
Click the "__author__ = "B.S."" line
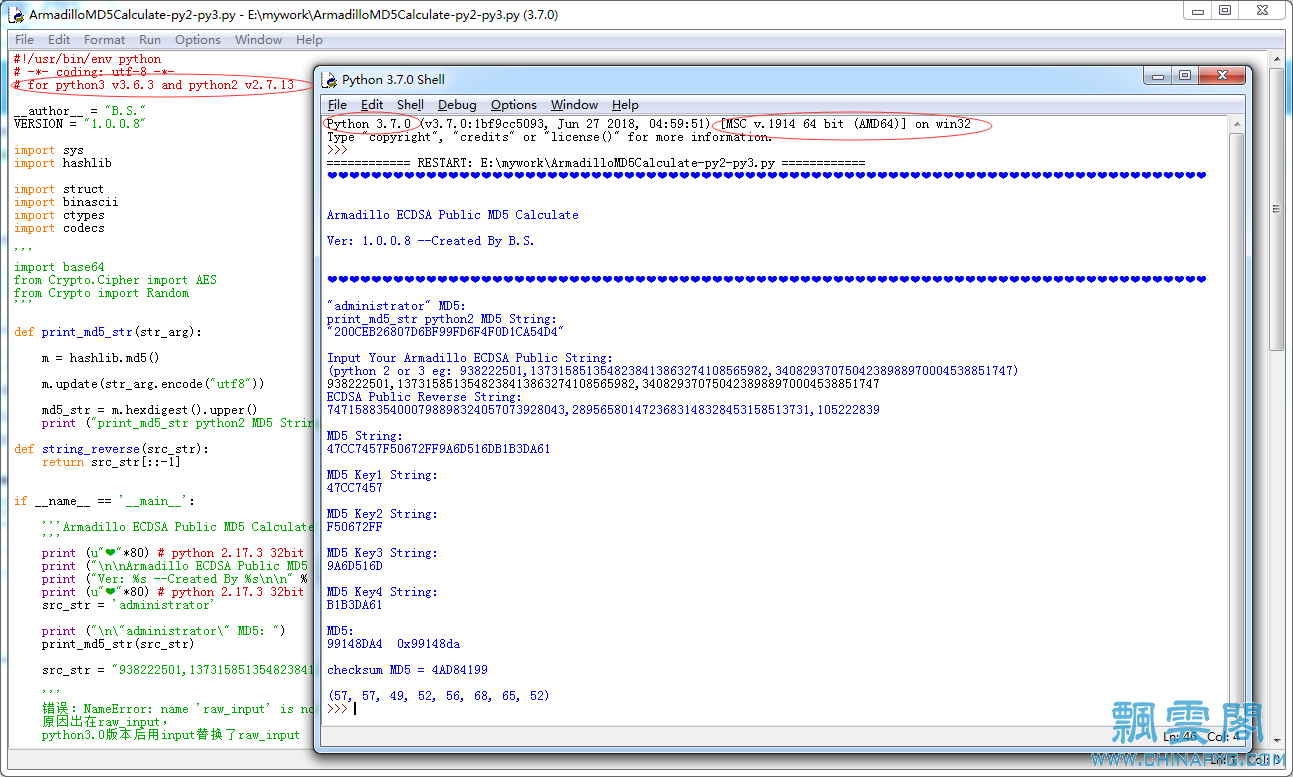(80, 111)
